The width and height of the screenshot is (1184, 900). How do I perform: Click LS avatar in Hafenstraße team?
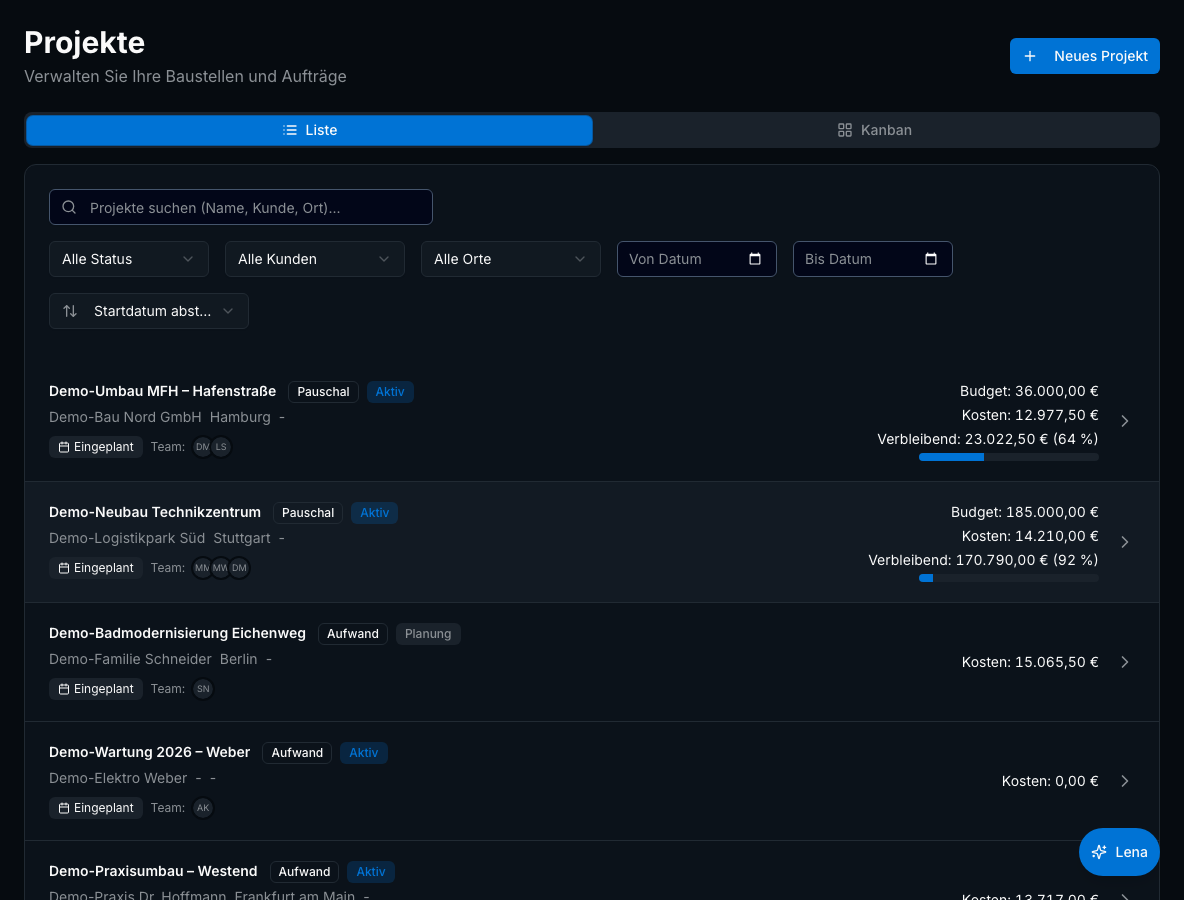click(x=221, y=447)
